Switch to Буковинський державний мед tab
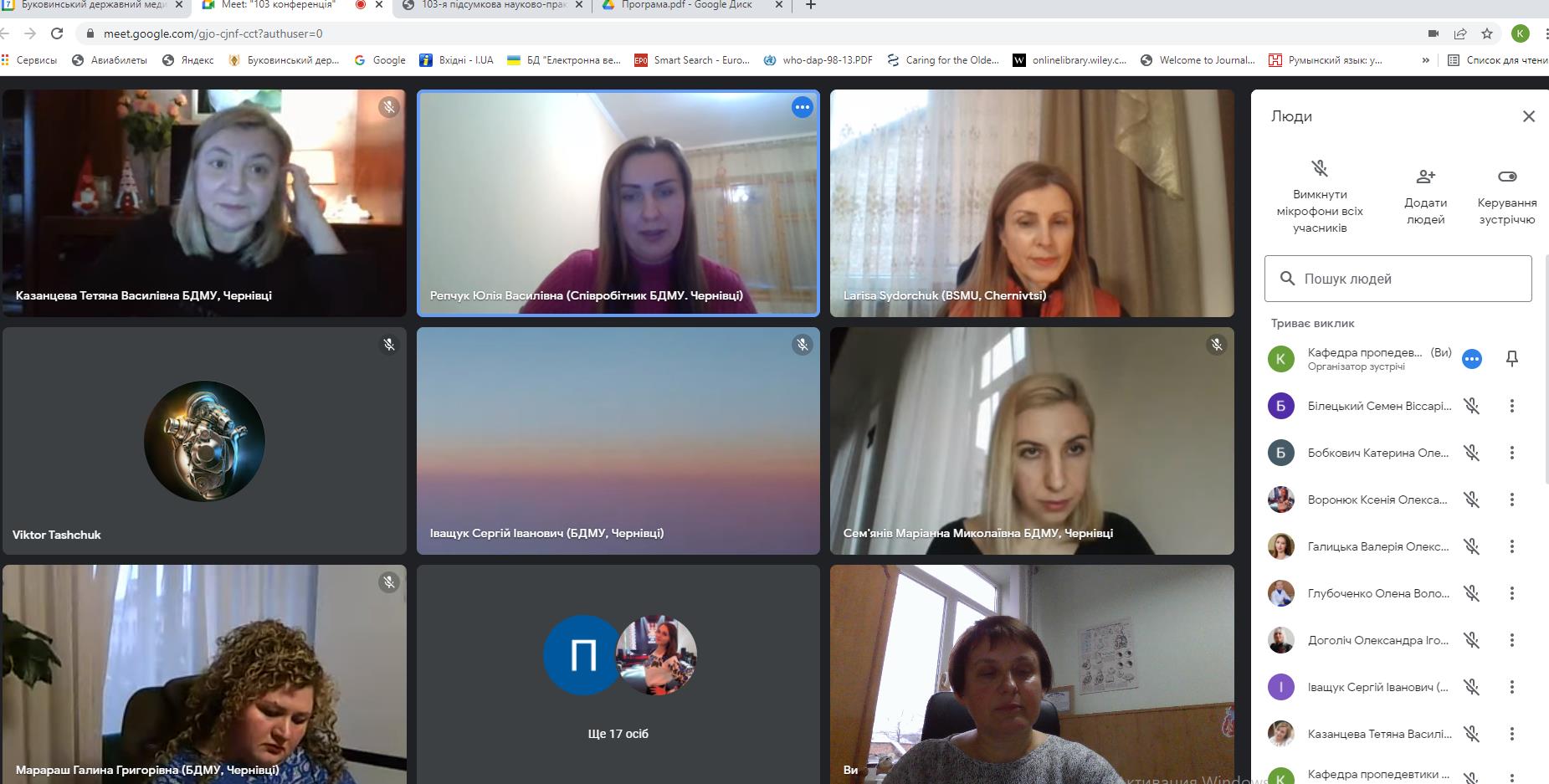Image resolution: width=1549 pixels, height=784 pixels. (x=94, y=5)
